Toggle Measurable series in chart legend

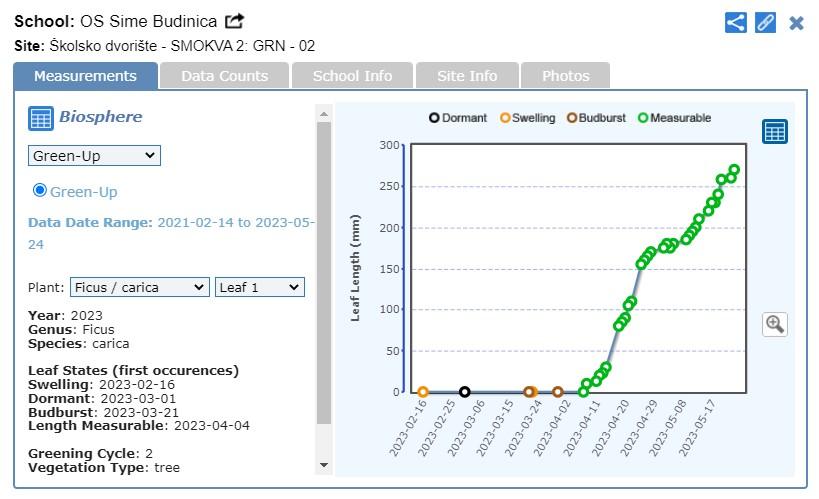(674, 118)
